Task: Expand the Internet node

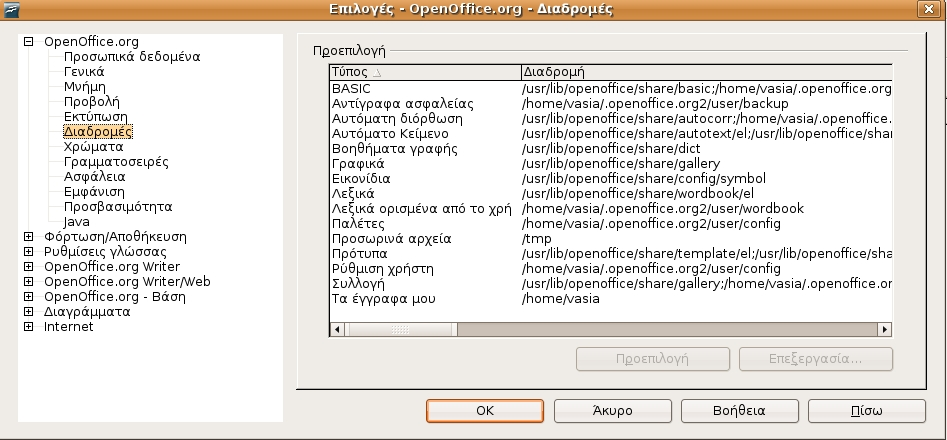Action: pyautogui.click(x=28, y=327)
